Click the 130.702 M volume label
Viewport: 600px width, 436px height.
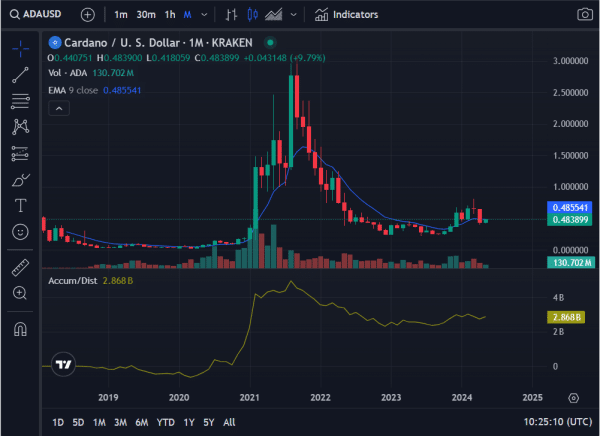point(571,263)
